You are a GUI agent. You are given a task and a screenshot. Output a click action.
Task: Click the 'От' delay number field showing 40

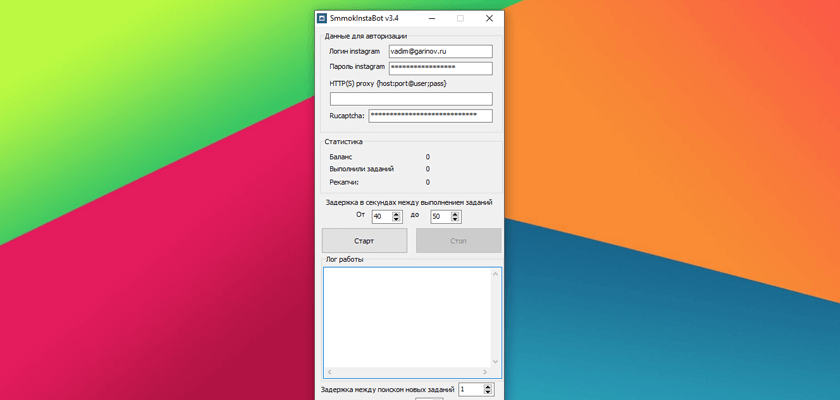click(382, 217)
